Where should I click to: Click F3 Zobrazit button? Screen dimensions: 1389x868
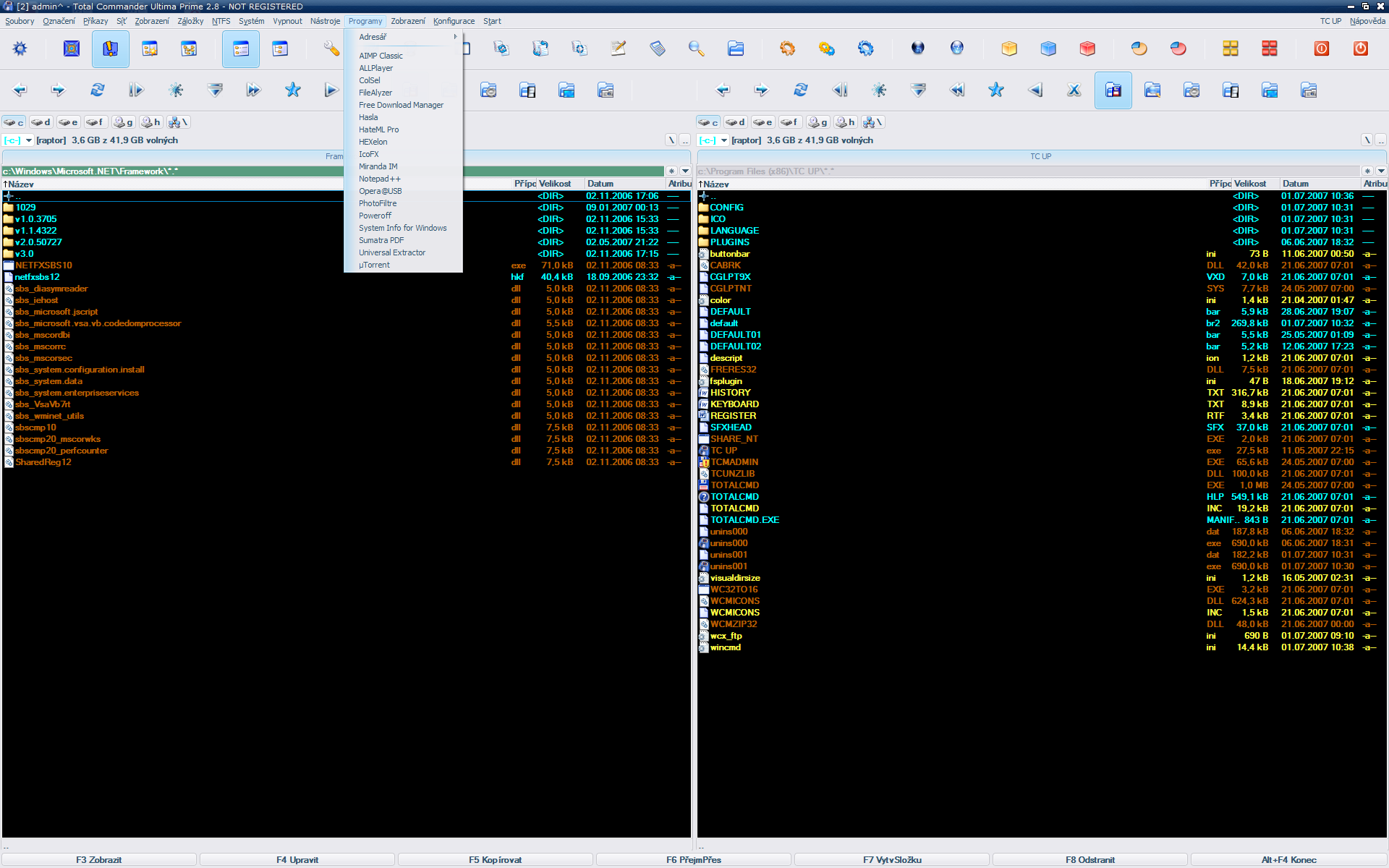click(x=99, y=860)
